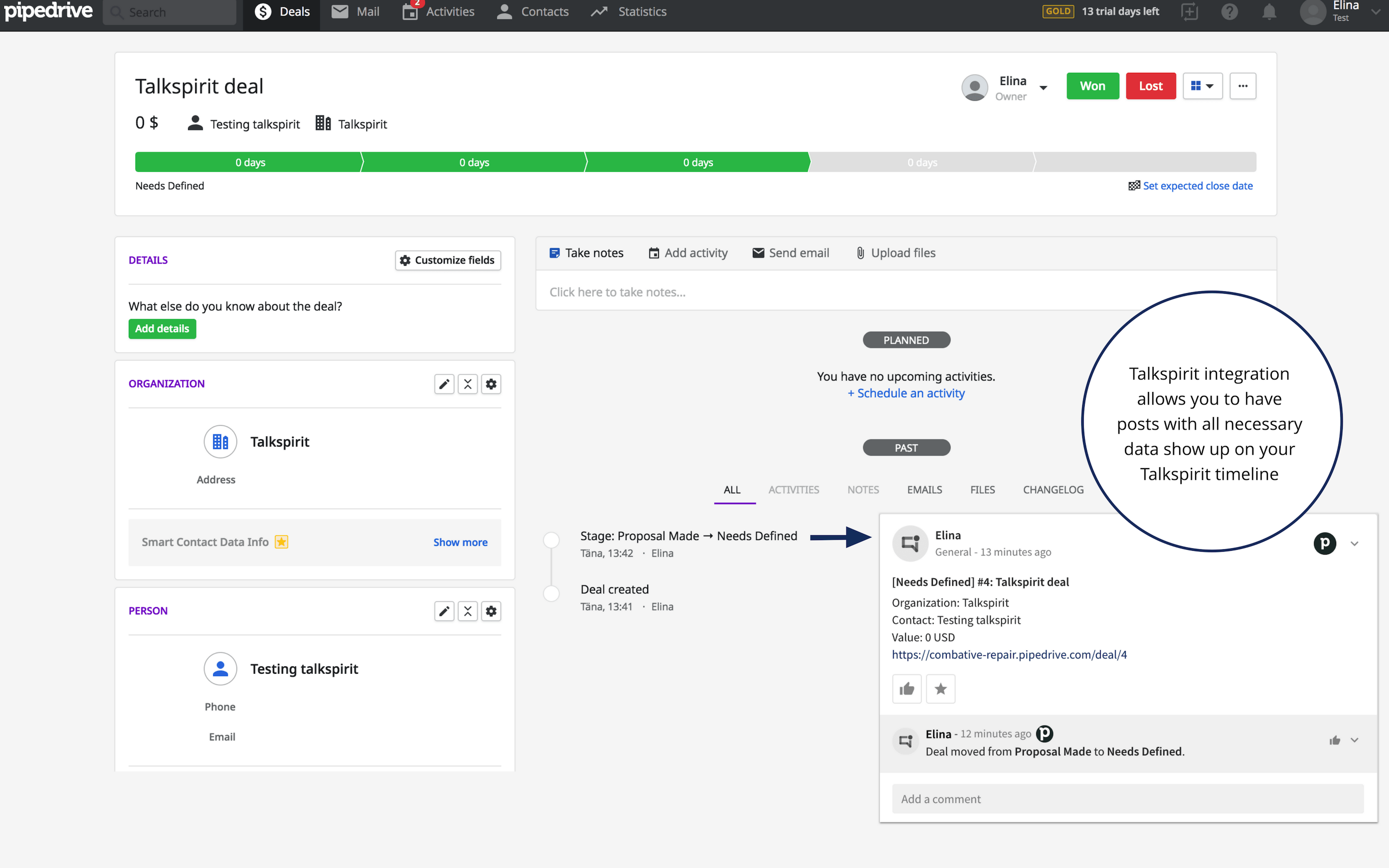Screen dimensions: 1389x868
Task: Switch to the Take notes tab
Action: click(586, 253)
